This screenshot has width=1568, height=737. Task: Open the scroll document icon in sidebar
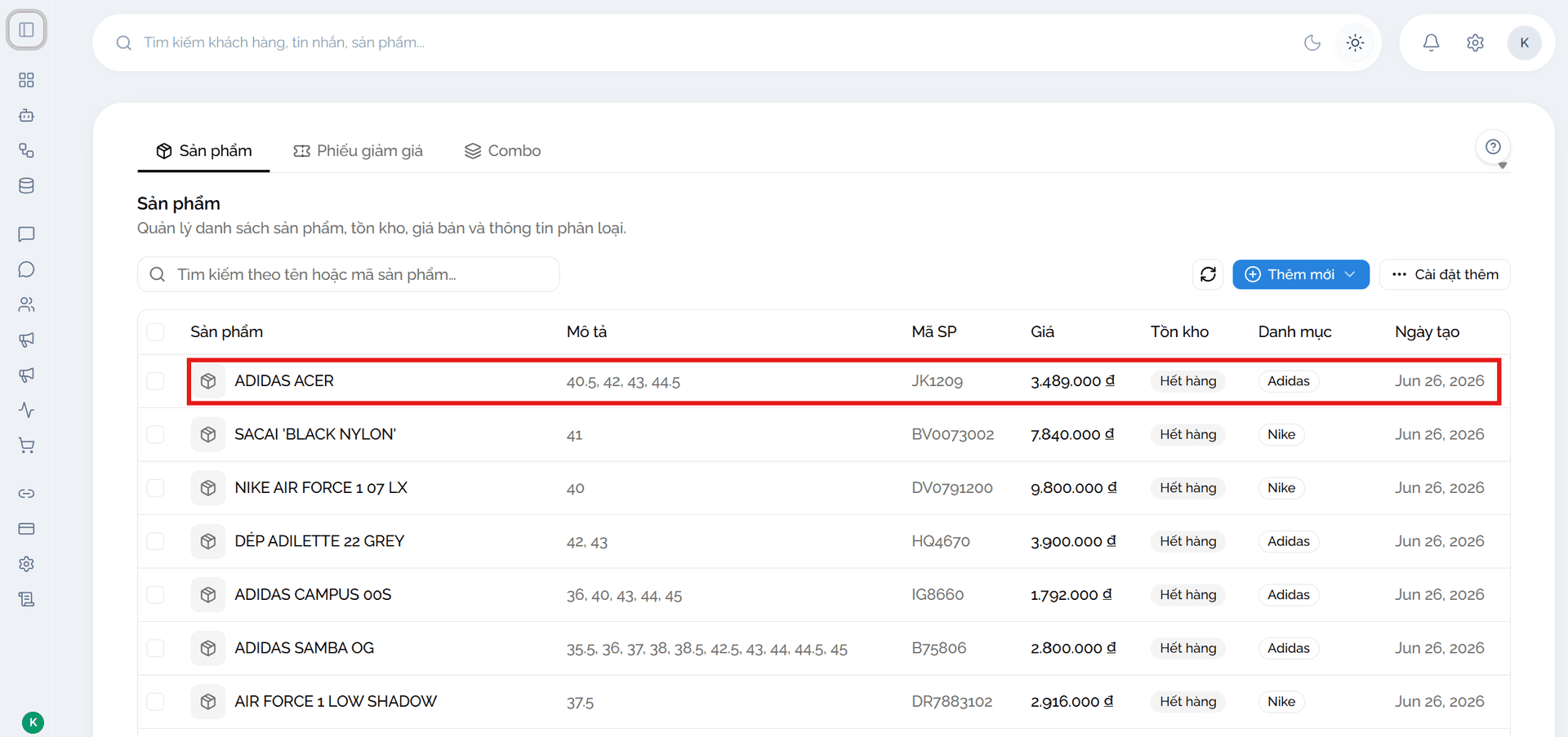click(26, 599)
